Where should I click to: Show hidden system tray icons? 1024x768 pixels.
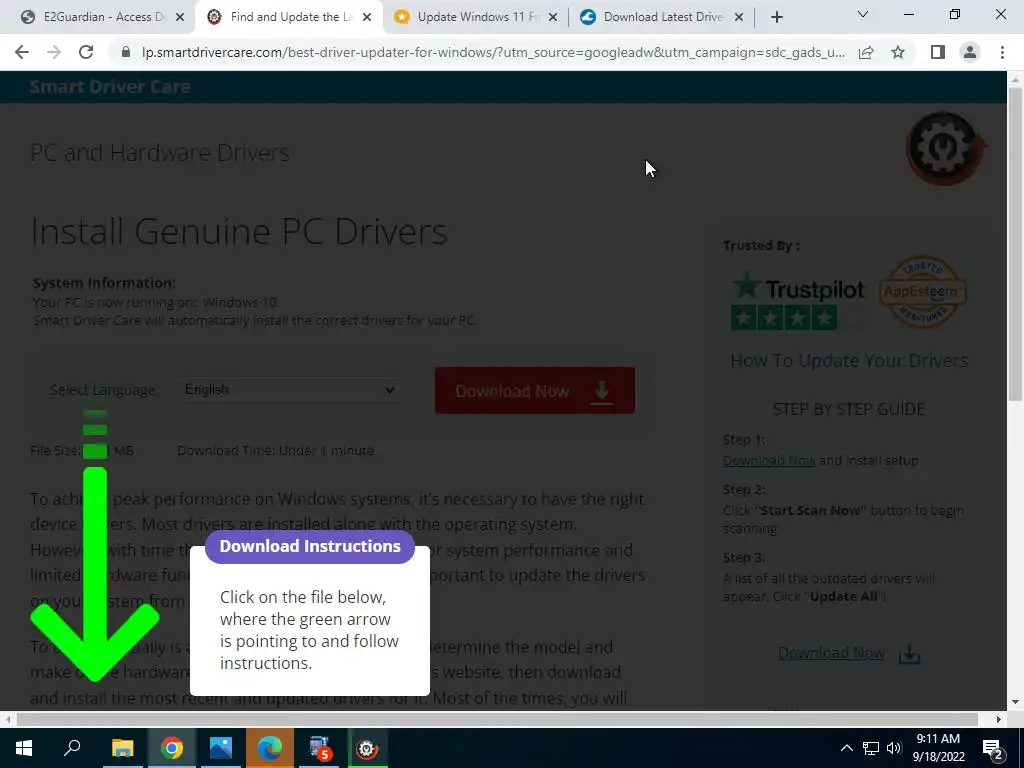[846, 748]
